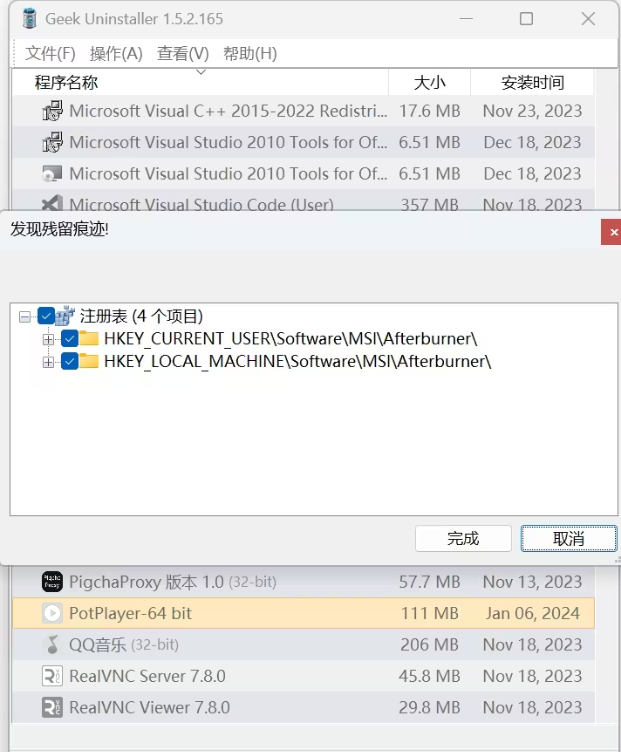Click the RealVNC Viewer icon

coord(52,707)
